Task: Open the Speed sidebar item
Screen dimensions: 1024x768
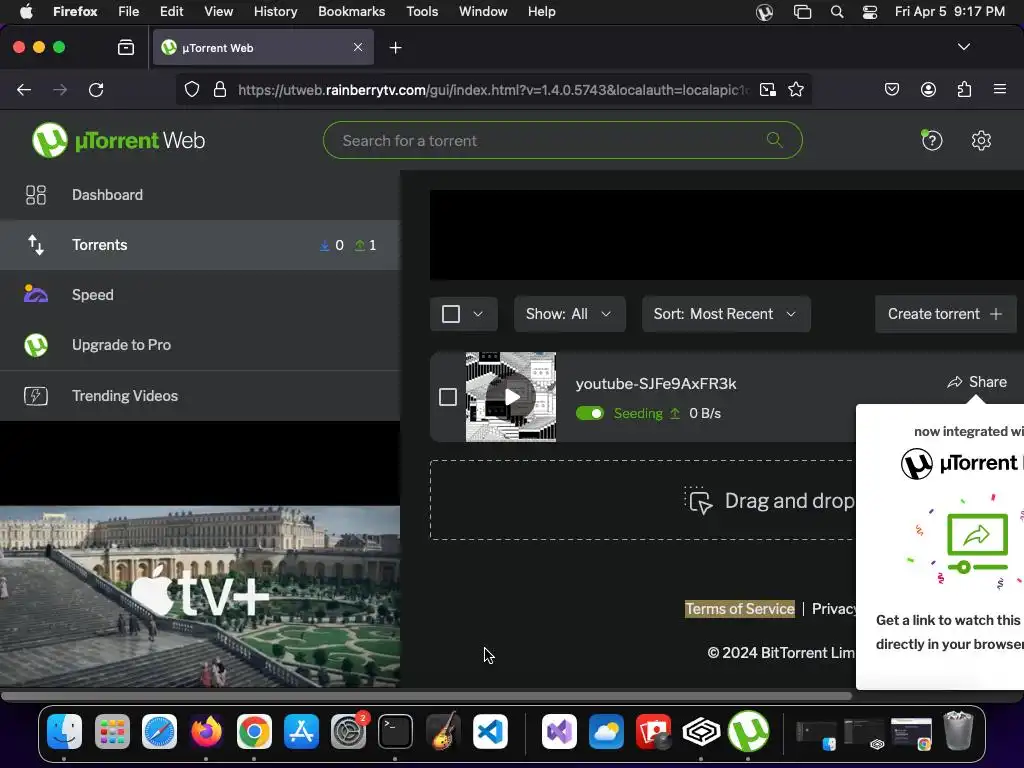Action: (200, 295)
